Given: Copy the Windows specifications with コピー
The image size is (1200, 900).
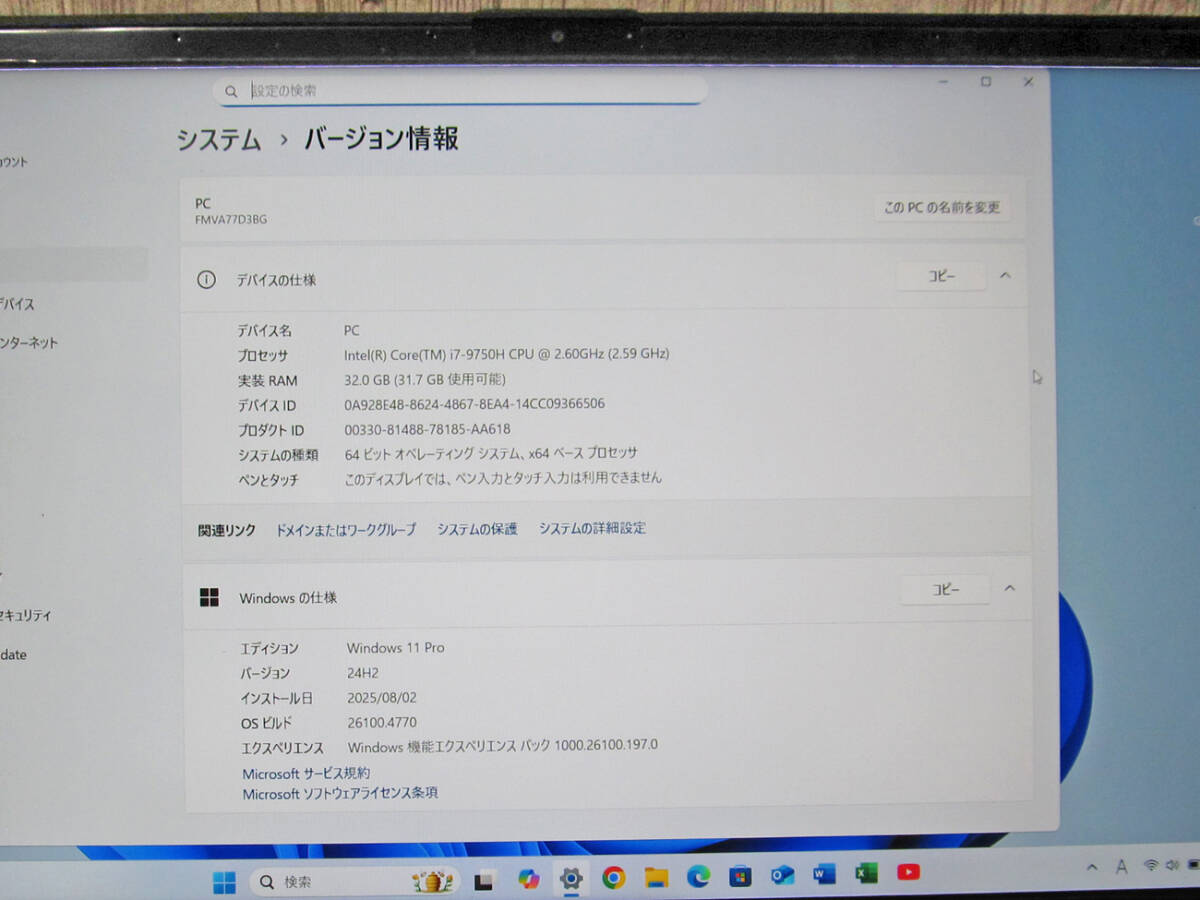Looking at the screenshot, I should [x=945, y=589].
